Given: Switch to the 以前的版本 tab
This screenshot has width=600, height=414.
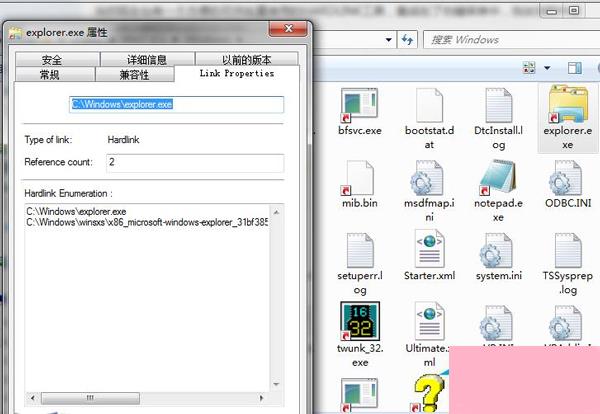Looking at the screenshot, I should point(247,59).
